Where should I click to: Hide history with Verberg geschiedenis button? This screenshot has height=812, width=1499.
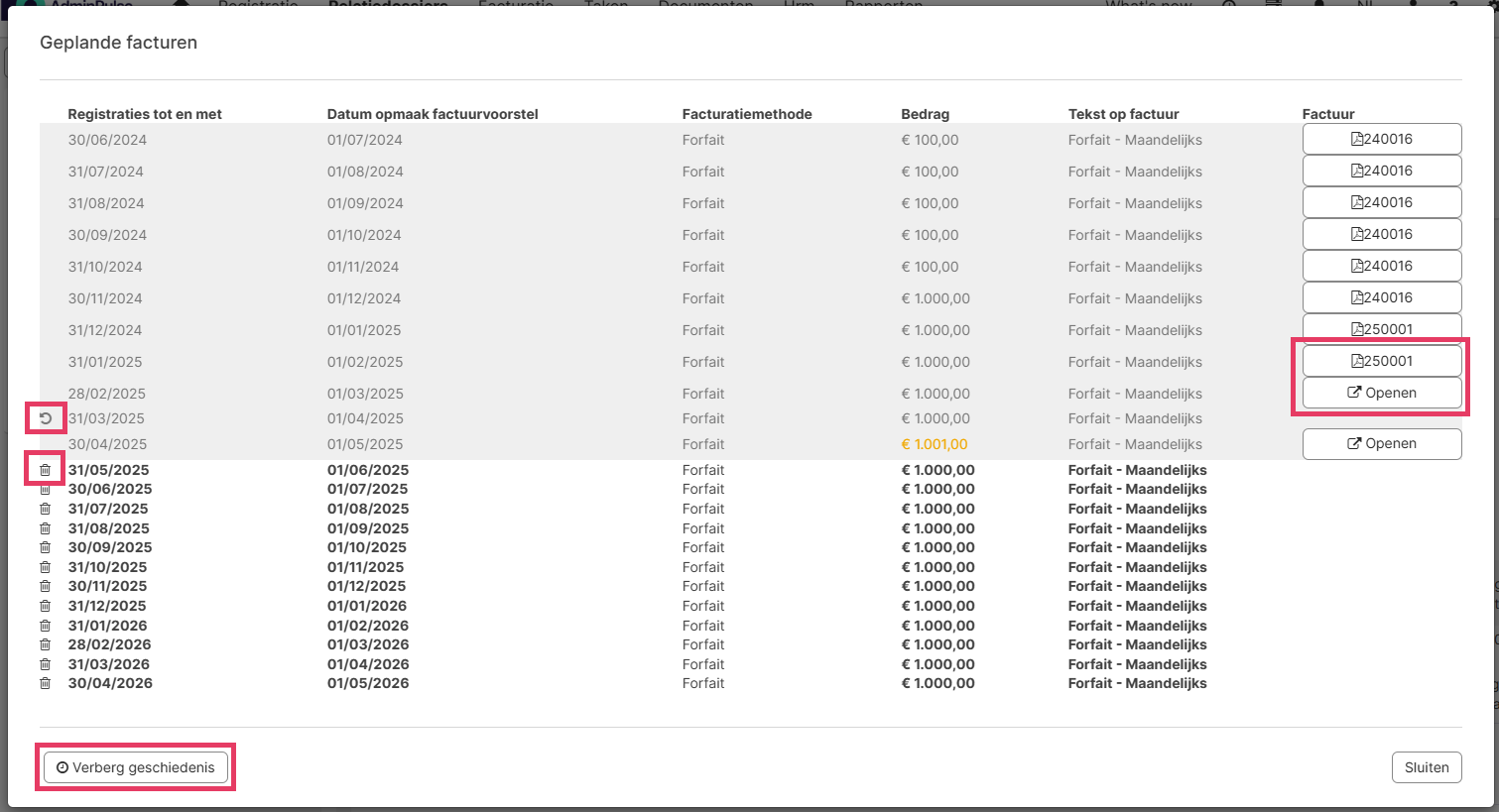point(136,767)
